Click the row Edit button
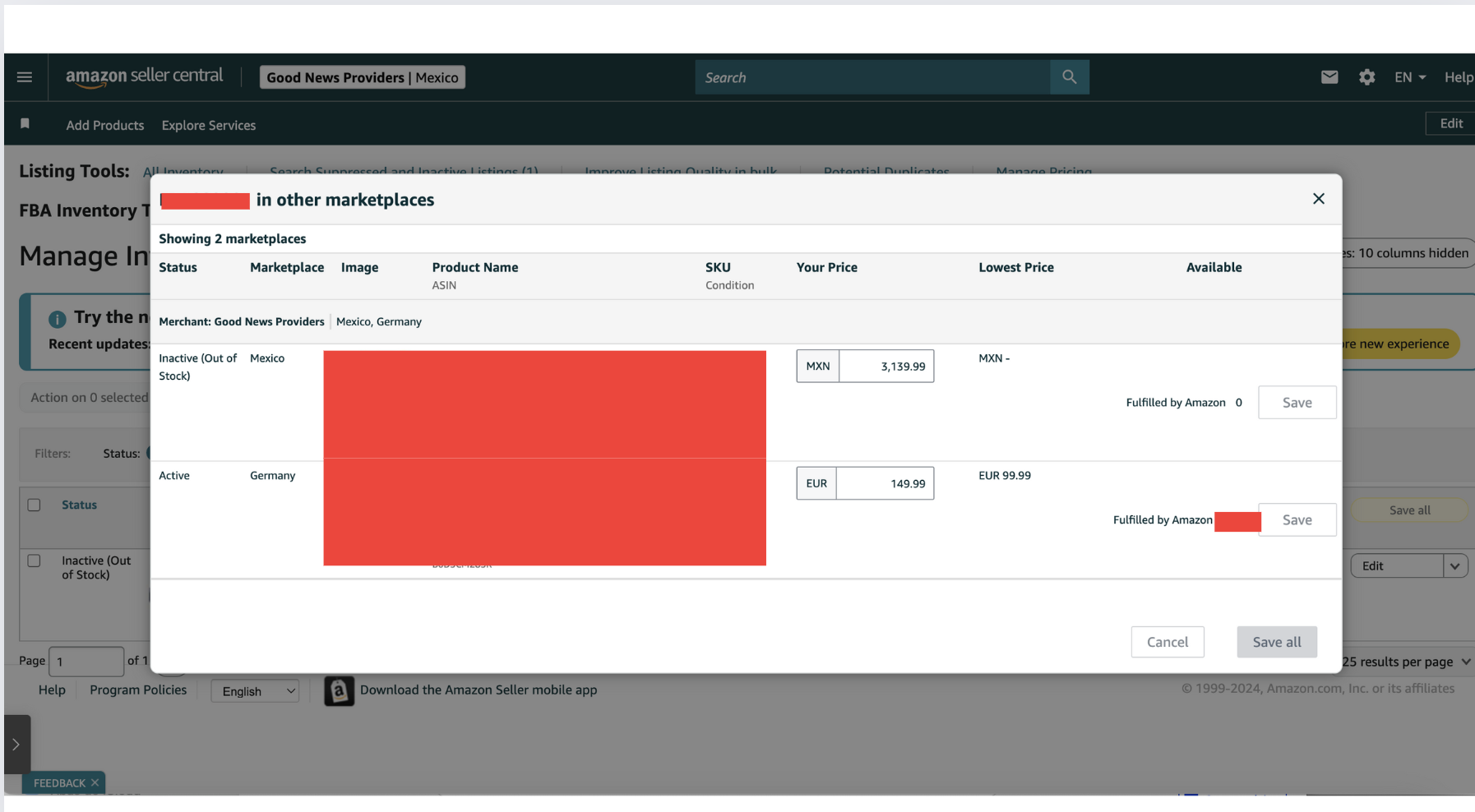Viewport: 1475px width, 812px height. (x=1397, y=566)
